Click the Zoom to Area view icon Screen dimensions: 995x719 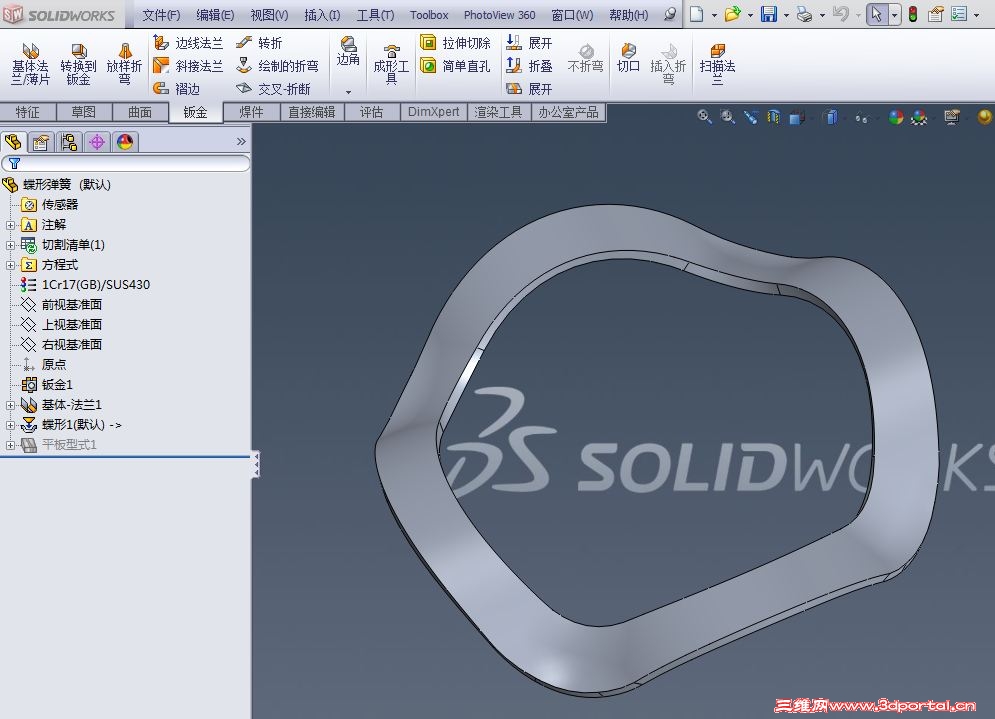point(727,117)
